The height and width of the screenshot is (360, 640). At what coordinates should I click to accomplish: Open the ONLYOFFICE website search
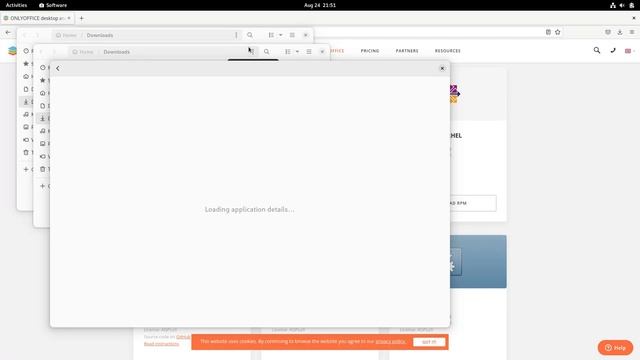pos(597,50)
